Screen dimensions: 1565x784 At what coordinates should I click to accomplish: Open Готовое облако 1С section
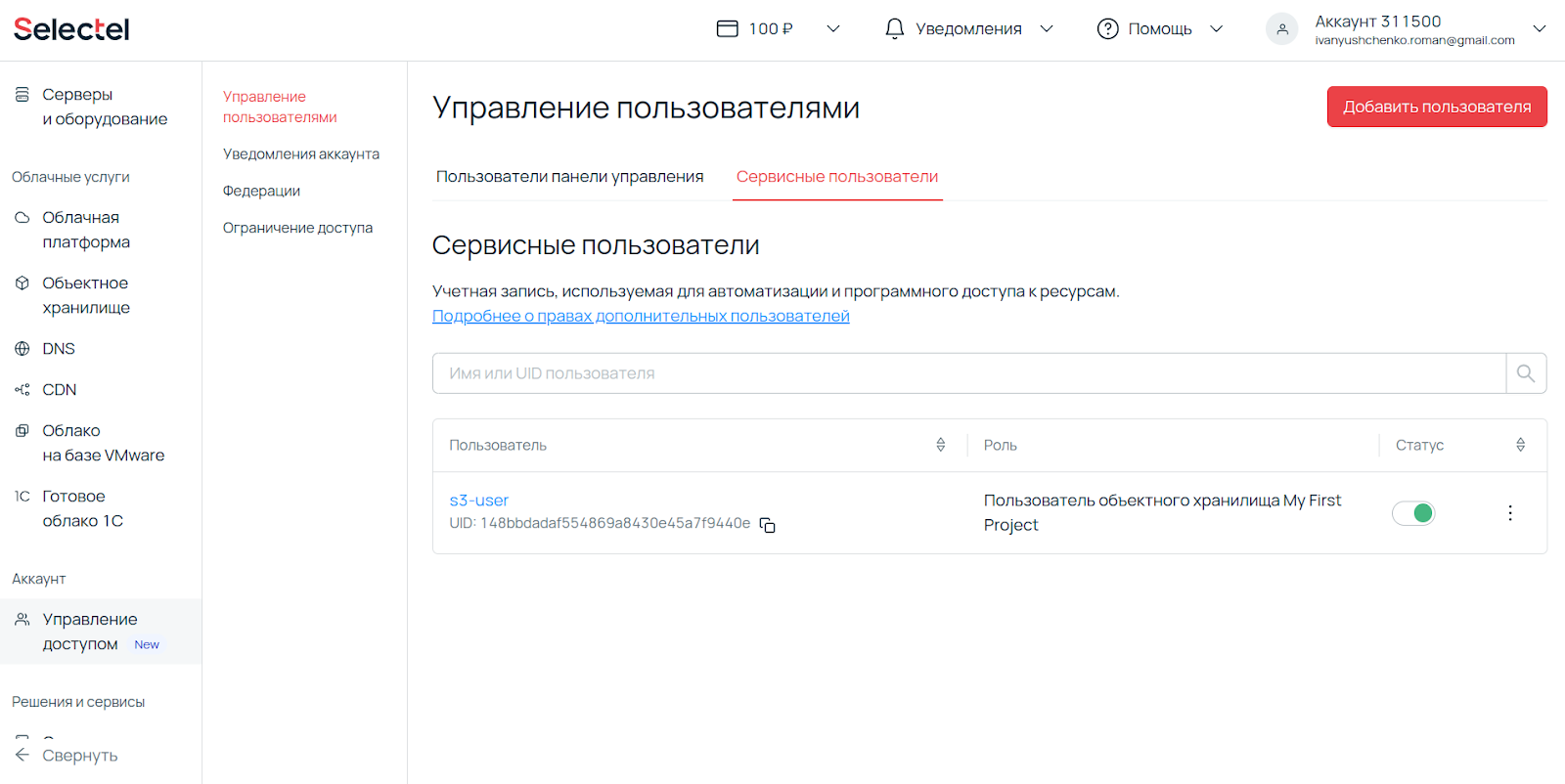tap(83, 508)
